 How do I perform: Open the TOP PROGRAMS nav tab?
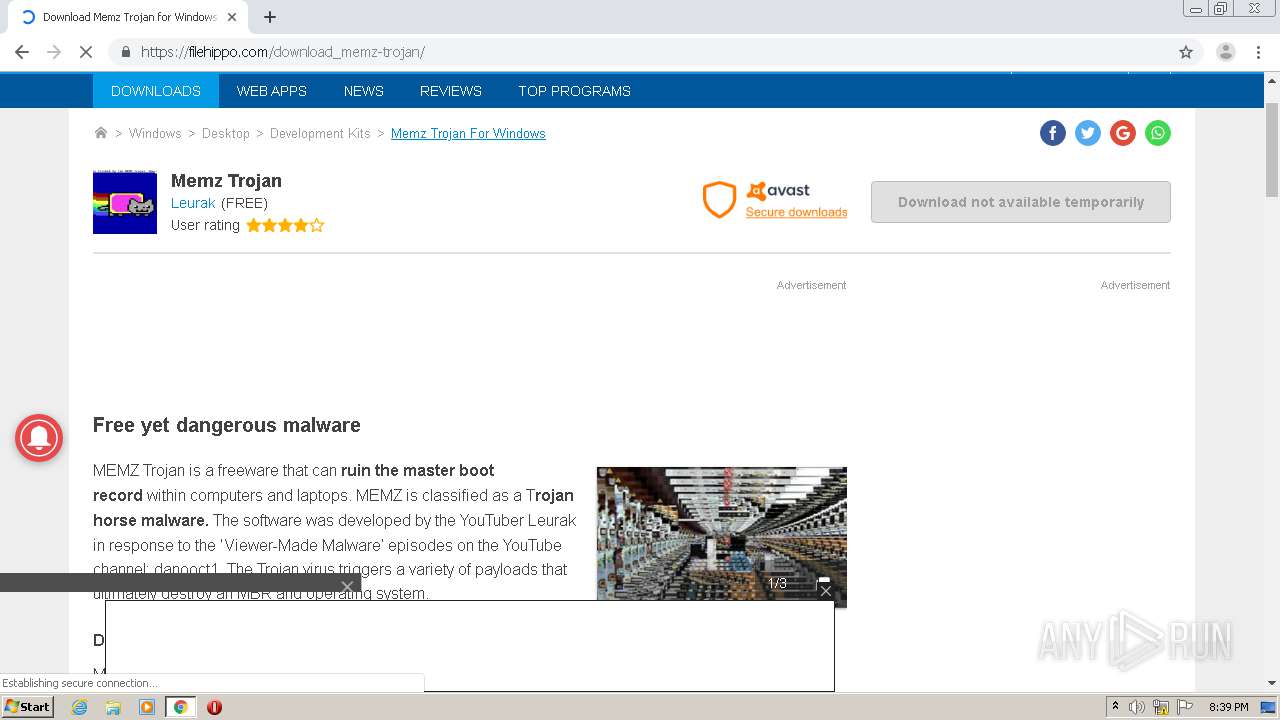[574, 91]
